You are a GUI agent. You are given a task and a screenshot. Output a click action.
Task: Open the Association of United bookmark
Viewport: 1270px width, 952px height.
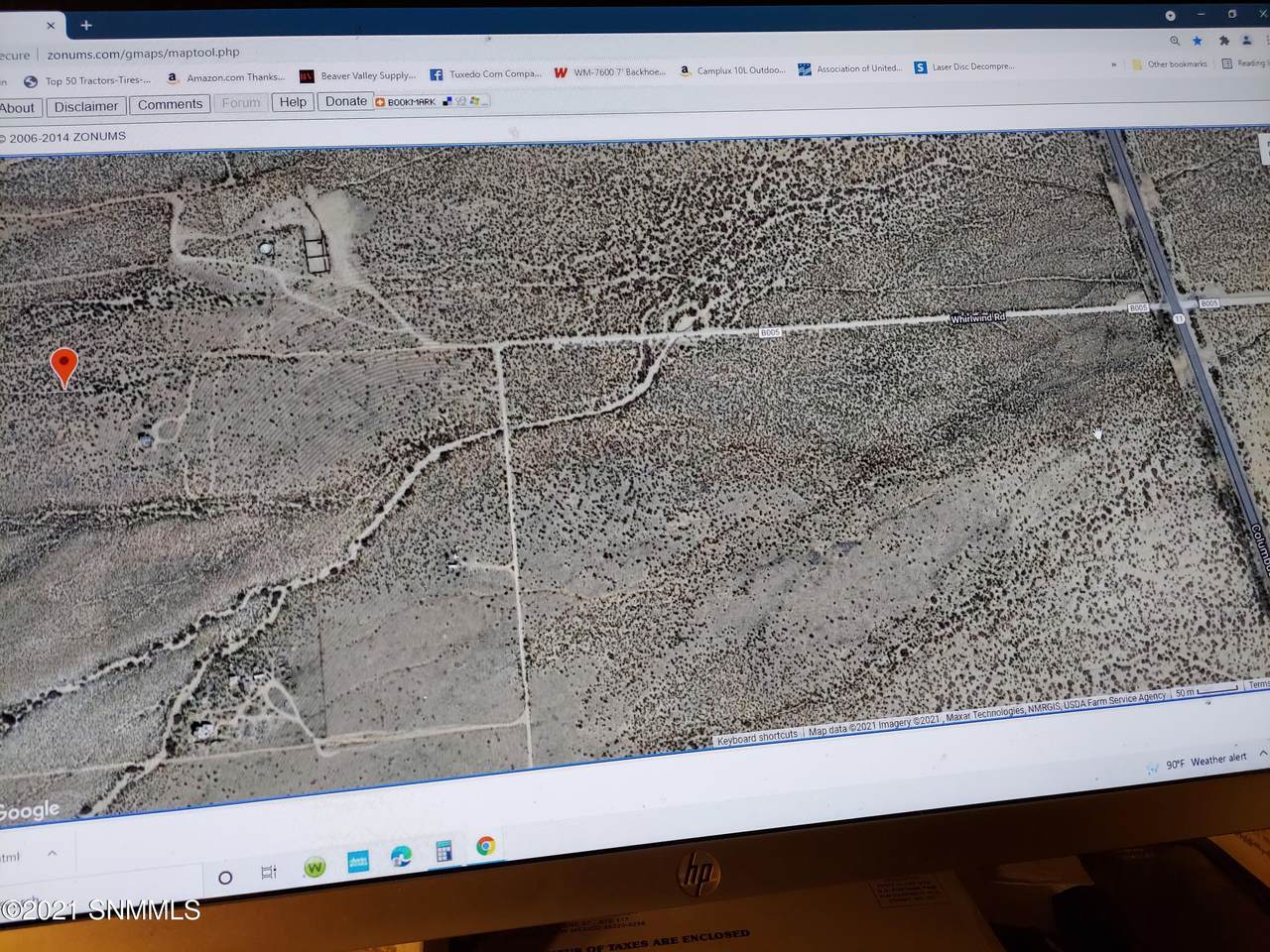pyautogui.click(x=850, y=68)
